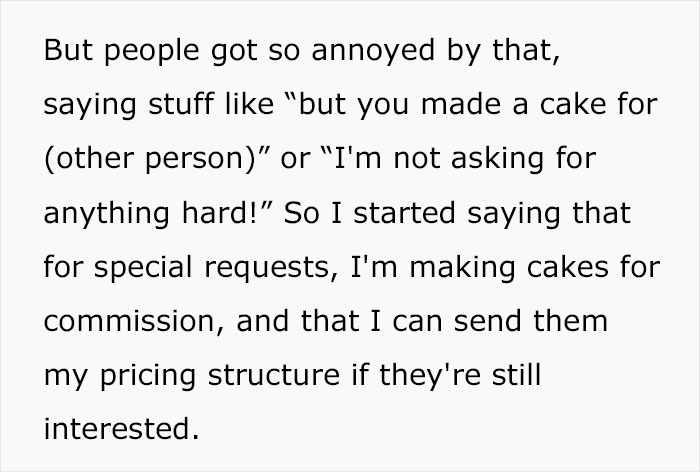
Task: Click the word "annoyed" in first line
Action: coord(373,51)
